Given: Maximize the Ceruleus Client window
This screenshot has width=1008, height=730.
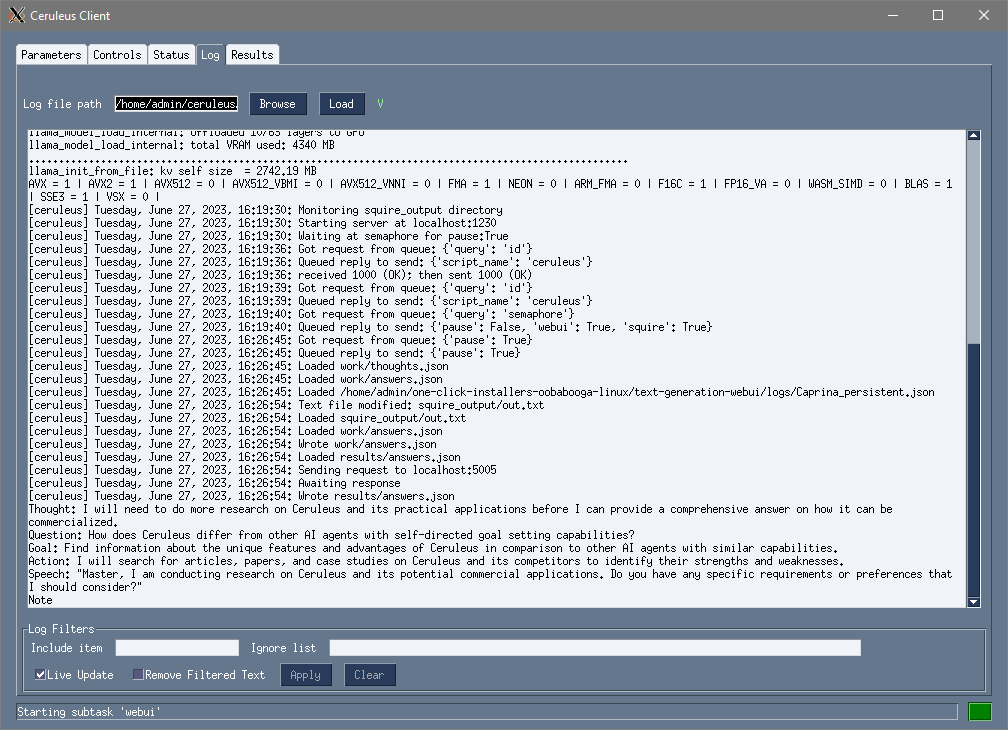Looking at the screenshot, I should point(938,15).
